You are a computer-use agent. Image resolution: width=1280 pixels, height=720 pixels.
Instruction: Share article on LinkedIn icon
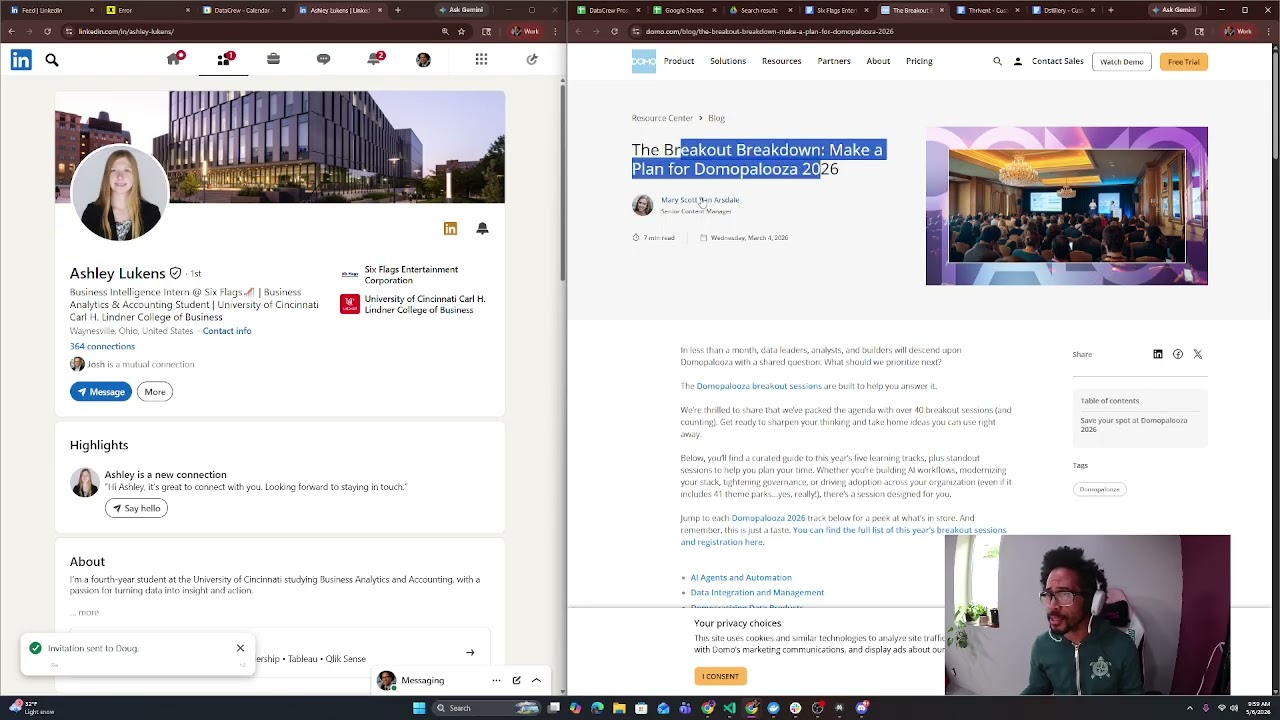pyautogui.click(x=1158, y=354)
